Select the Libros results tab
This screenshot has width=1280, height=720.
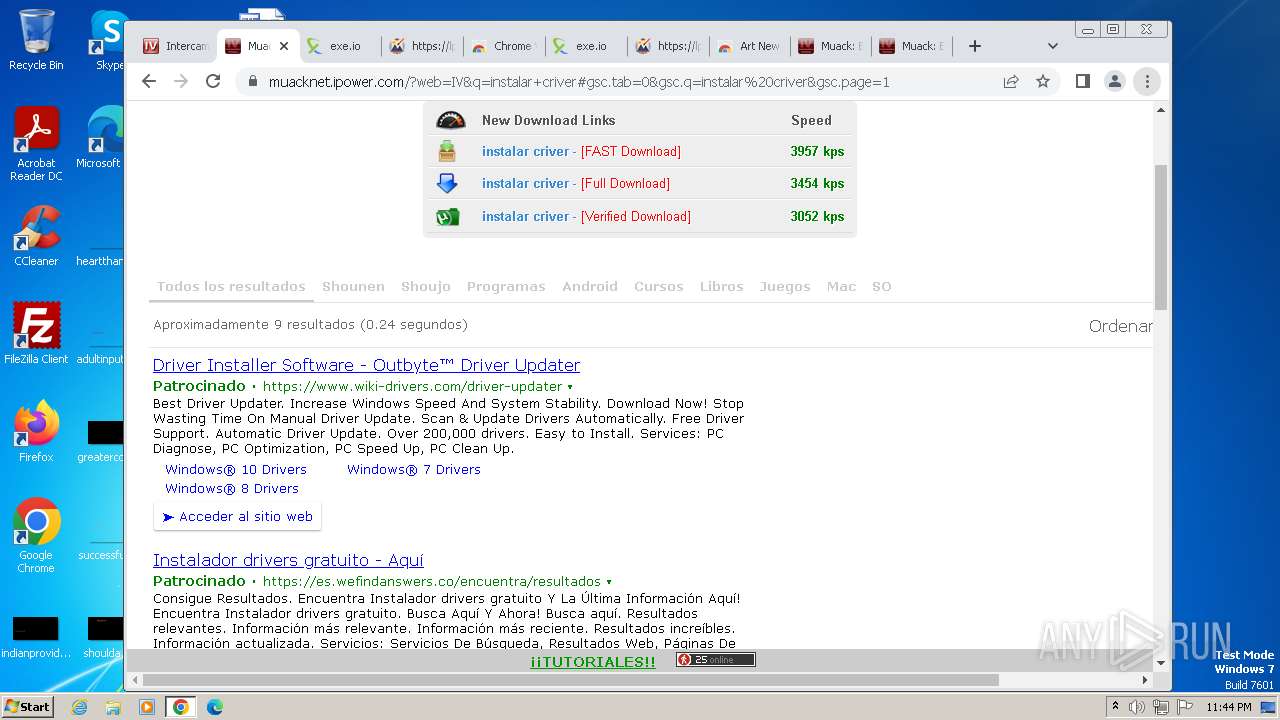(722, 286)
